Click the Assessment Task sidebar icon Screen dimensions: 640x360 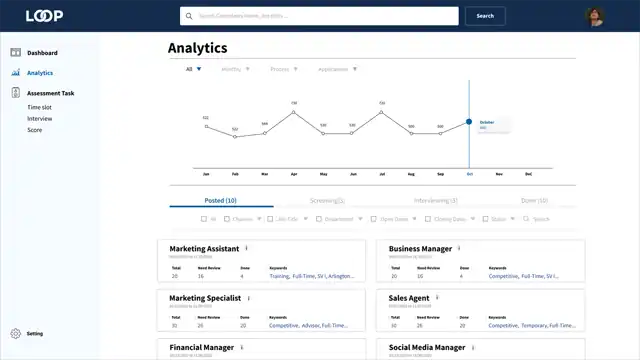tap(16, 93)
